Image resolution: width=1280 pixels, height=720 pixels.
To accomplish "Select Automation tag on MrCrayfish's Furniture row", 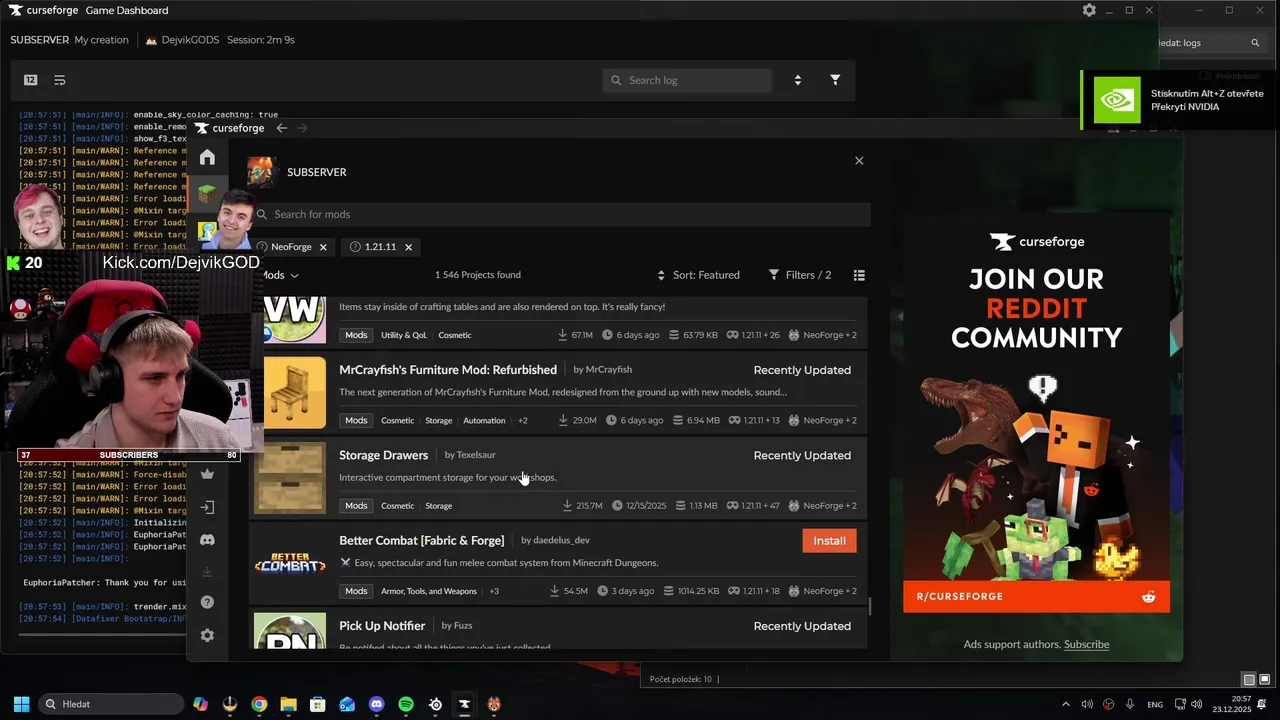I will [484, 420].
